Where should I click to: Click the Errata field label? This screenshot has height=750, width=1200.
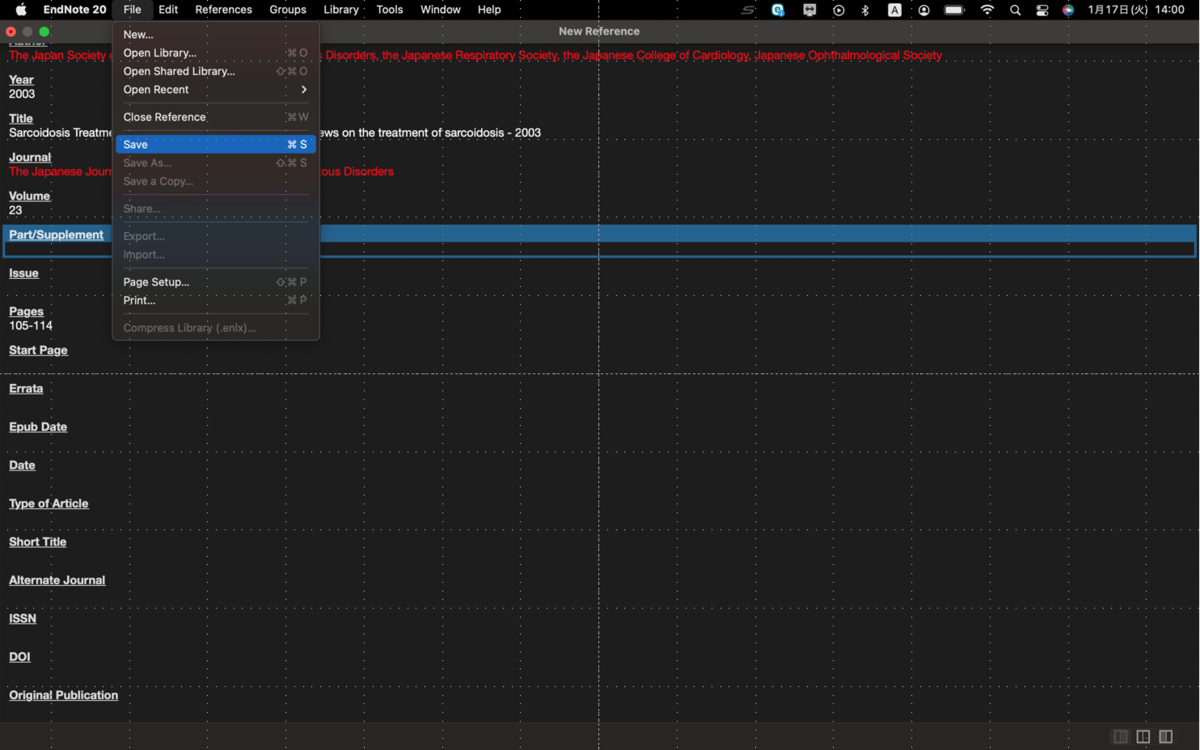click(x=26, y=388)
